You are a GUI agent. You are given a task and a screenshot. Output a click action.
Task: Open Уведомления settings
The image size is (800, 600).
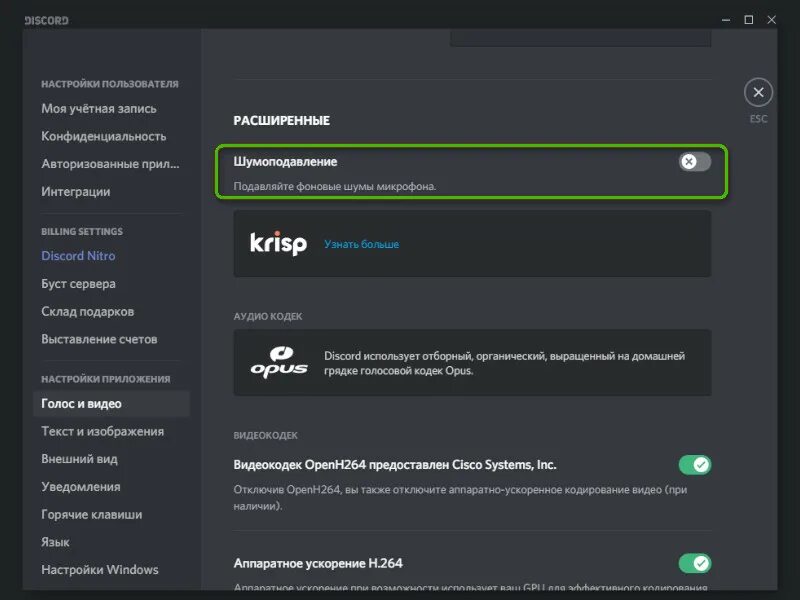(x=81, y=487)
